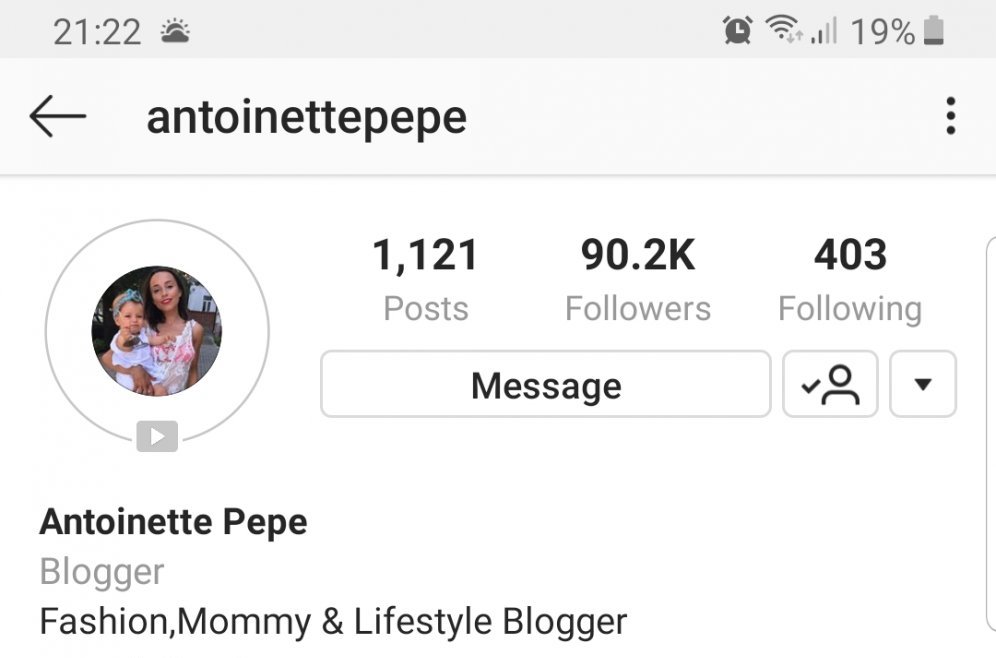The width and height of the screenshot is (996, 658).
Task: Open the profile picture story
Action: coord(157,331)
